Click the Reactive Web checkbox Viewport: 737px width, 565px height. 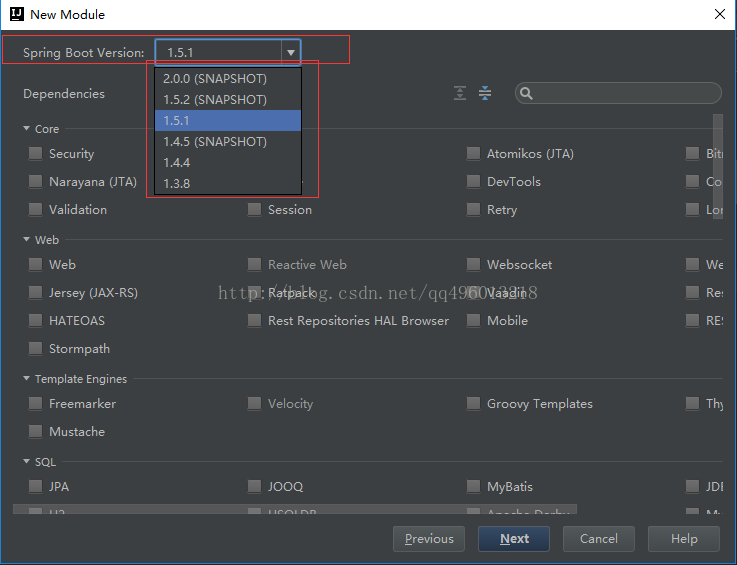coord(254,265)
